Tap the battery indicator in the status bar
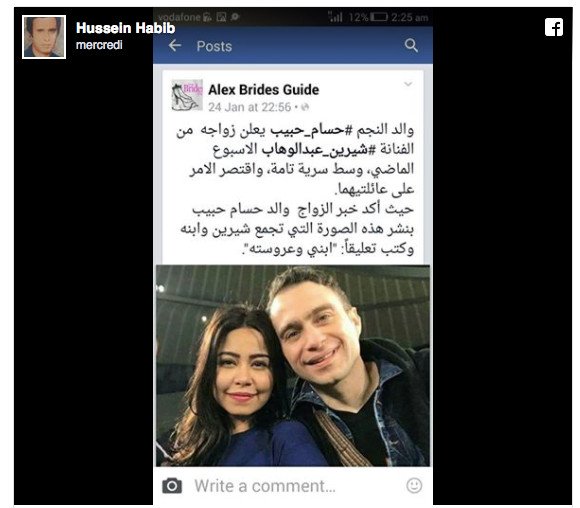Viewport: 580px width, 508px height. coord(379,17)
